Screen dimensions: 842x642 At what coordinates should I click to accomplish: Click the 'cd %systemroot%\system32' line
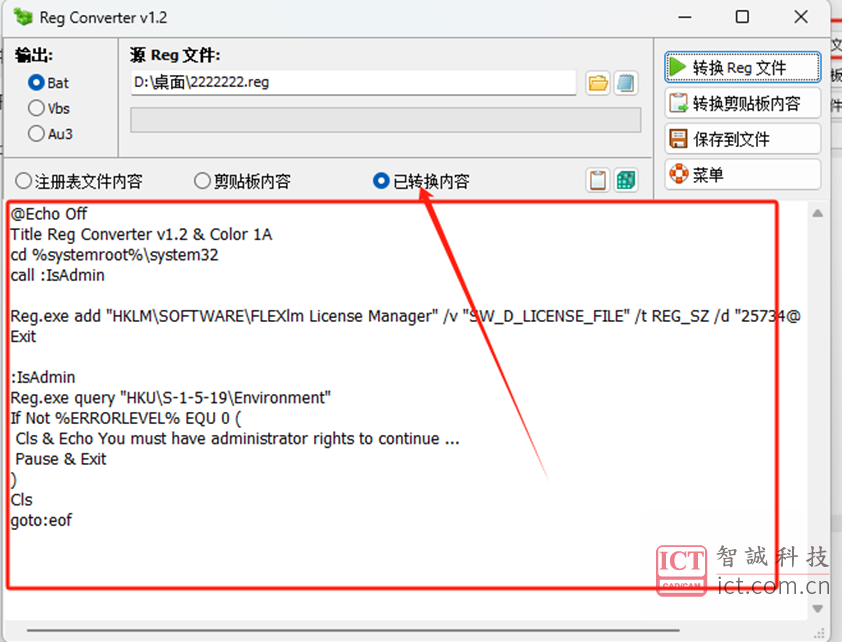(x=114, y=254)
